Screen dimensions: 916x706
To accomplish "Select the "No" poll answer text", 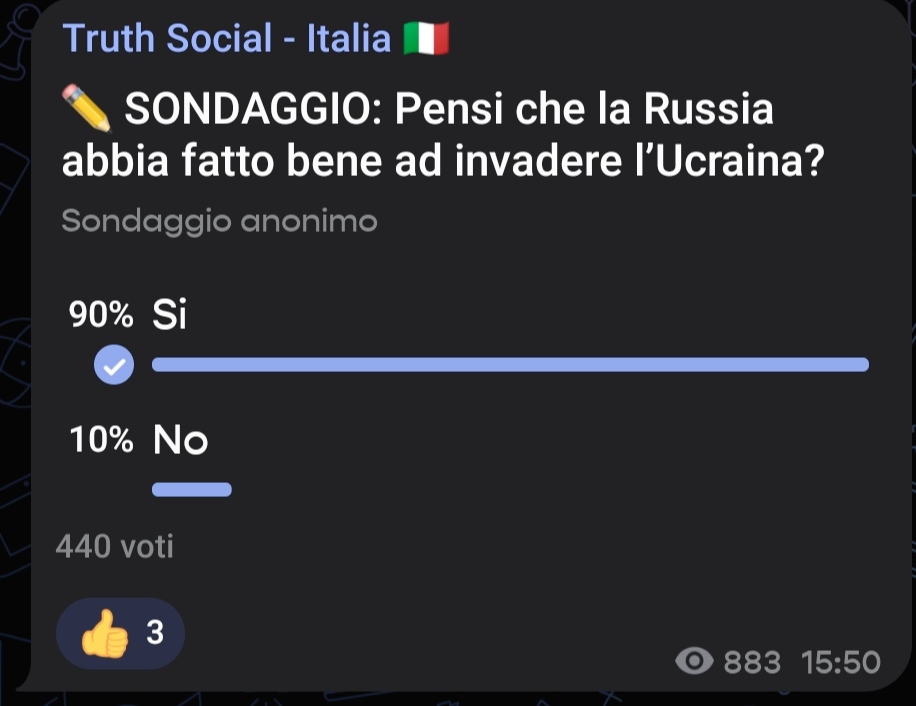I will (180, 440).
